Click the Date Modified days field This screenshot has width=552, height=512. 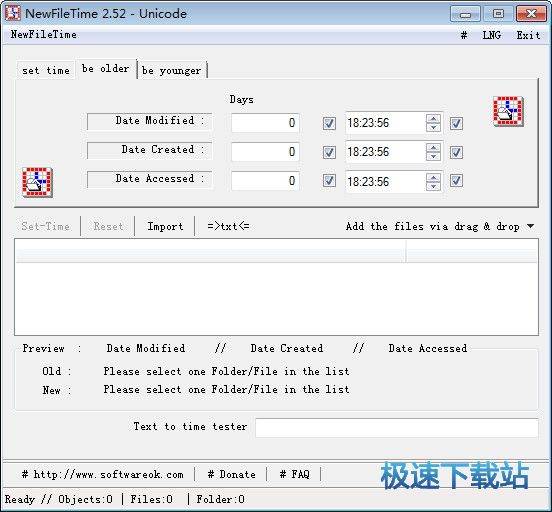pyautogui.click(x=265, y=123)
